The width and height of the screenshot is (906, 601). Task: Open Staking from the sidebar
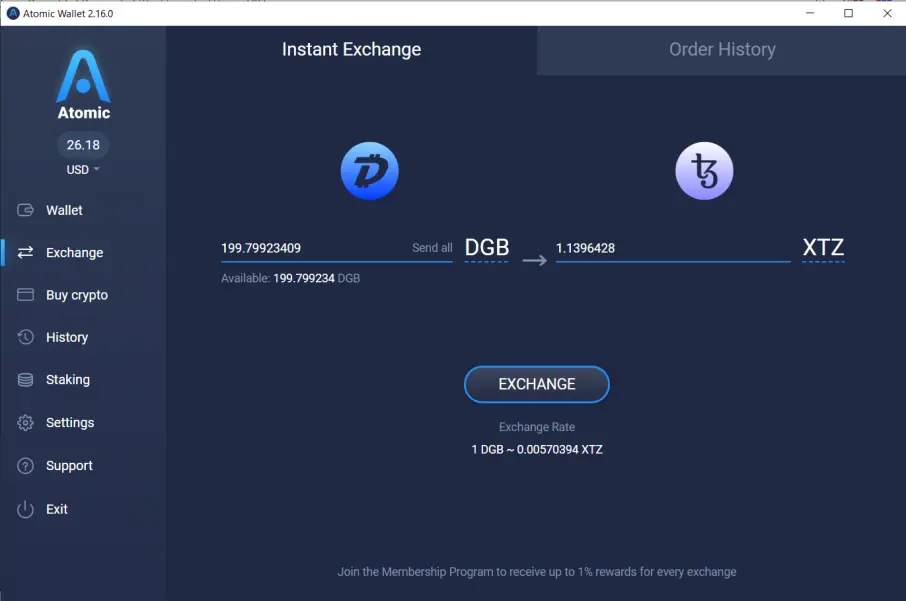(68, 380)
